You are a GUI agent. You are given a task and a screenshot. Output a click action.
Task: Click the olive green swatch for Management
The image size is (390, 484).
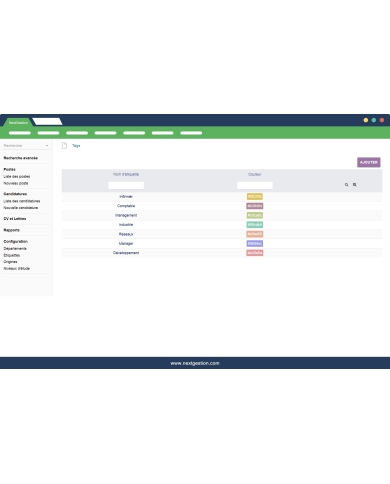click(255, 215)
